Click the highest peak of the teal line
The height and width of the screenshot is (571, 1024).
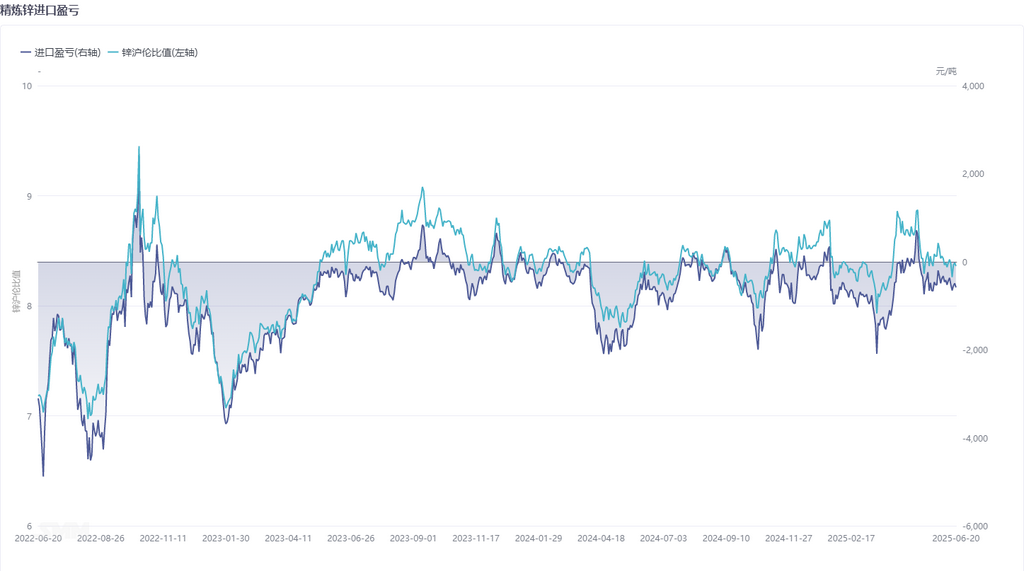(138, 147)
